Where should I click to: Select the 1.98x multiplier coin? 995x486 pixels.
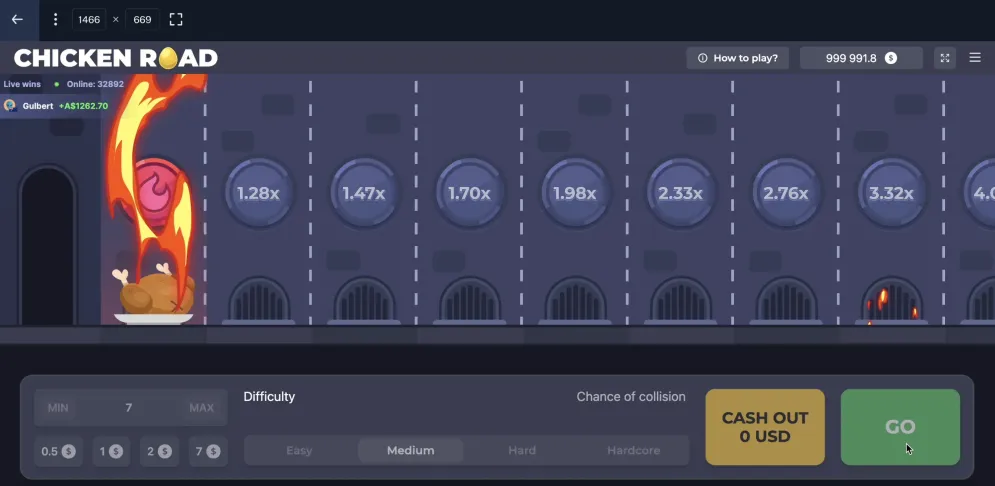point(575,193)
